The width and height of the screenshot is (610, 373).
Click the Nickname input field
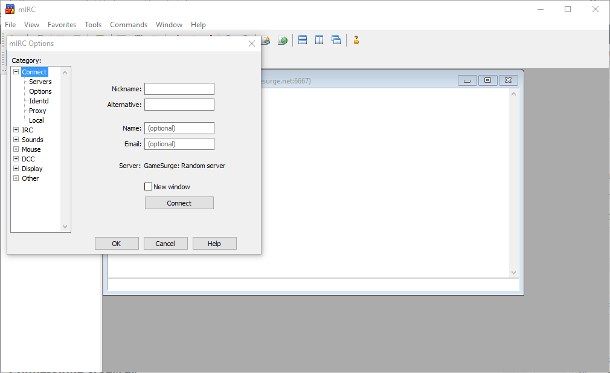tap(179, 89)
